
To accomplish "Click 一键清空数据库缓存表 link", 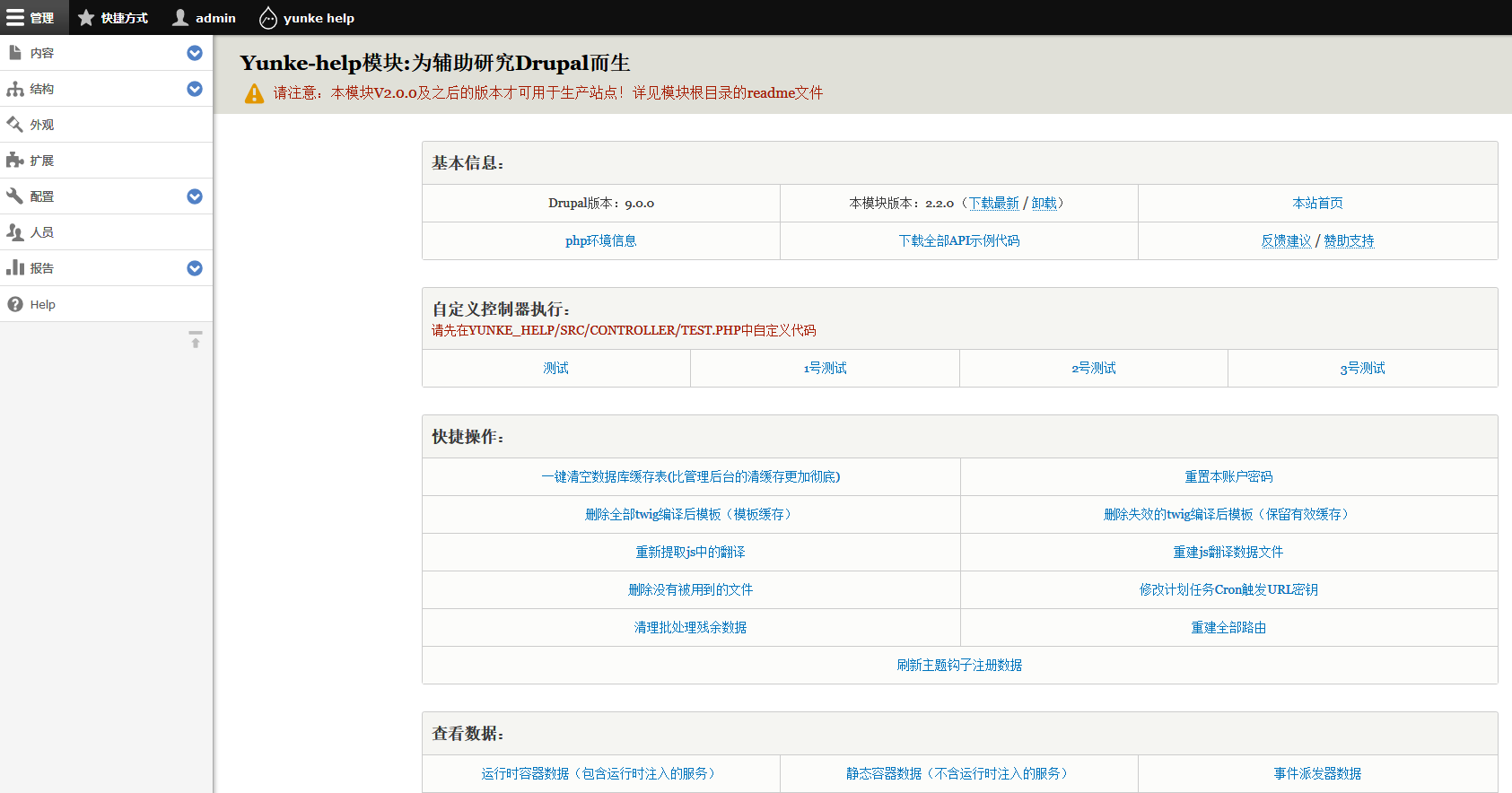I will coord(691,477).
